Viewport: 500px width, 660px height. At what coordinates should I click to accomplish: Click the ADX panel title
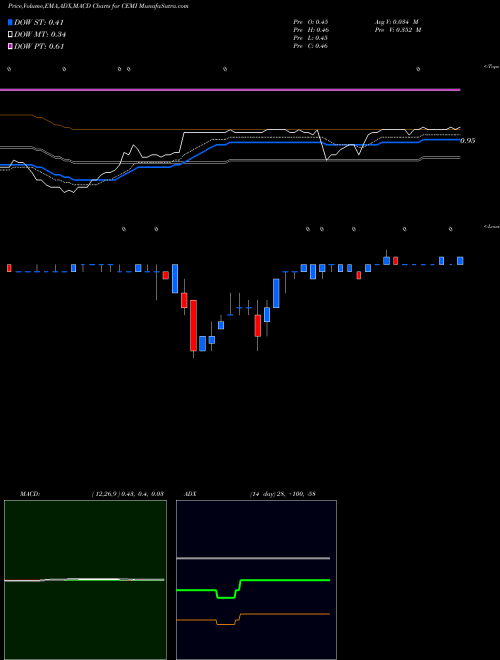pyautogui.click(x=190, y=494)
